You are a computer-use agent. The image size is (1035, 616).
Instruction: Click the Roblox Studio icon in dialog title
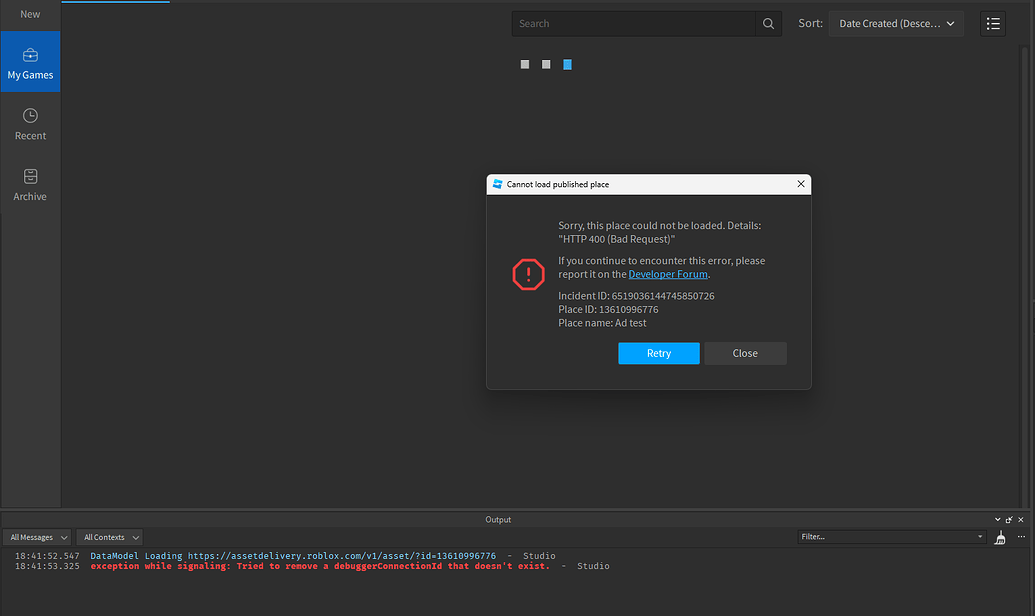pos(498,184)
